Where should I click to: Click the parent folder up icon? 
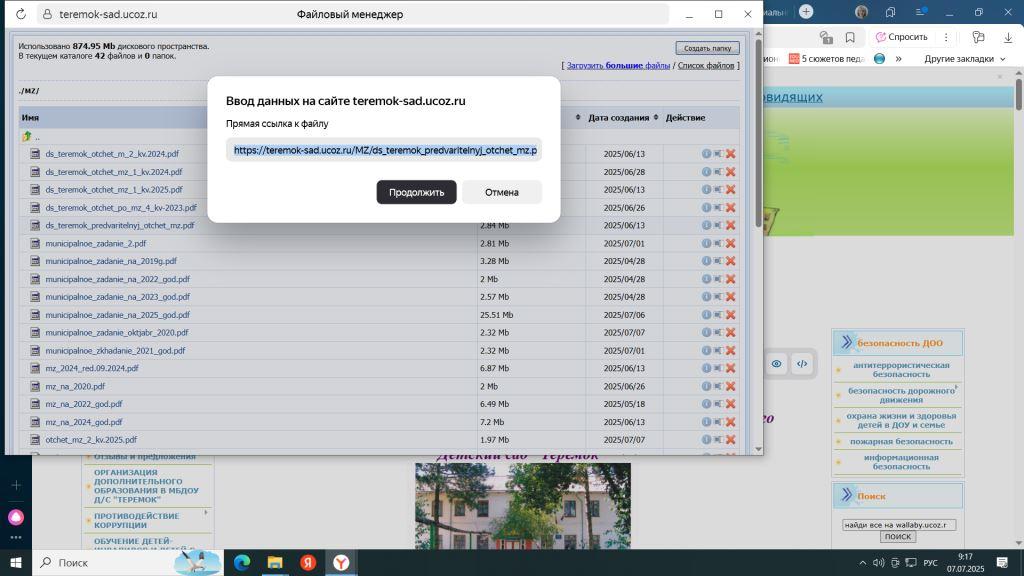[x=27, y=137]
